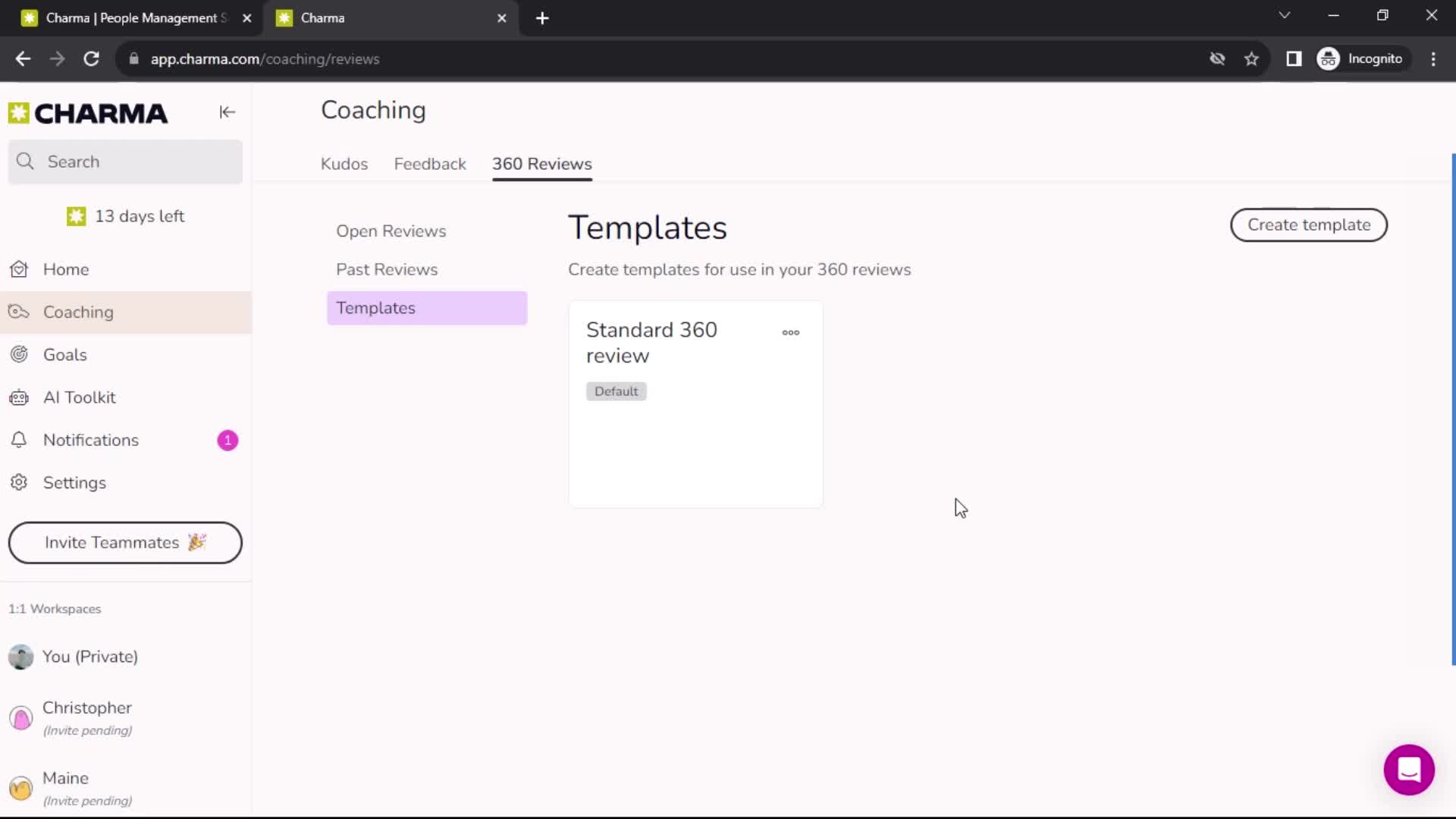The width and height of the screenshot is (1456, 819).
Task: Open the Settings section
Action: (74, 482)
